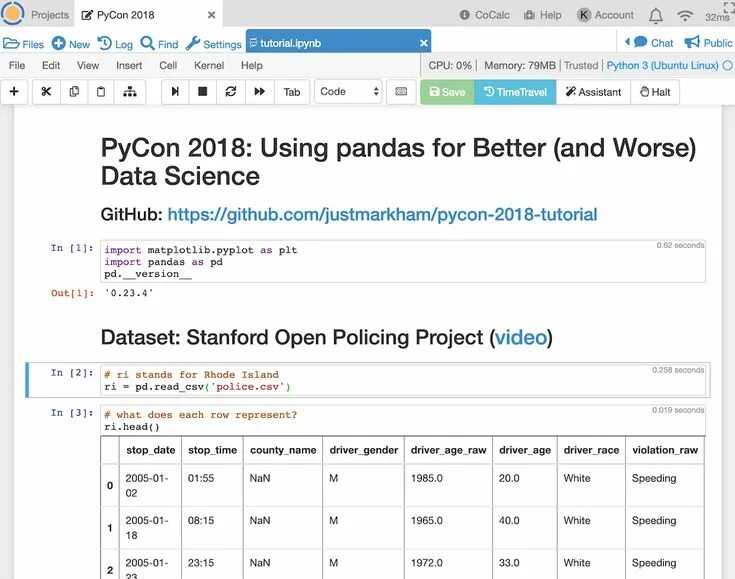Click the Out[1] '0.23.4' version output
The image size is (735, 579).
(129, 293)
